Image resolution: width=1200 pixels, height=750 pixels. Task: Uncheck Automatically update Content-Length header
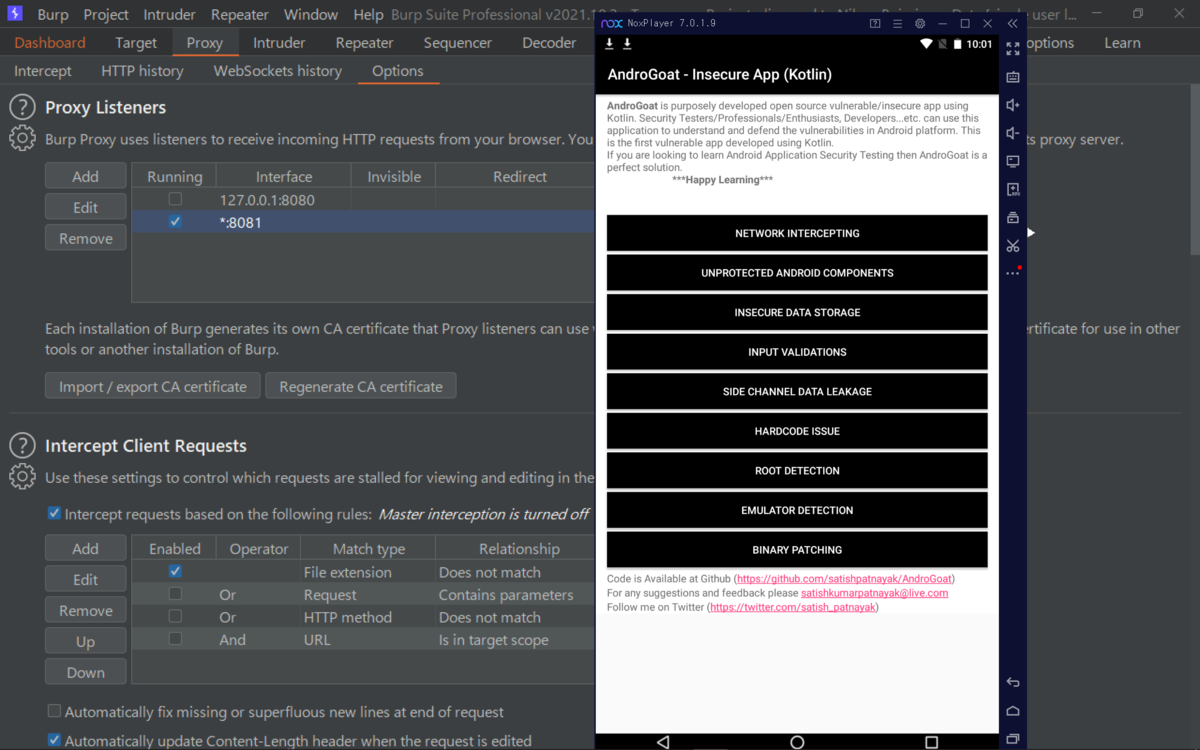[x=54, y=741]
